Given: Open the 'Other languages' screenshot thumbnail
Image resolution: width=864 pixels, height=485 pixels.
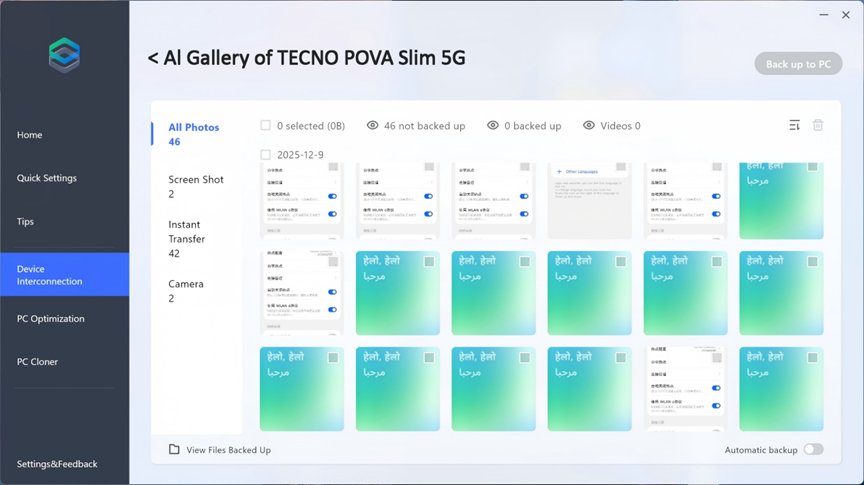Looking at the screenshot, I should pyautogui.click(x=589, y=200).
